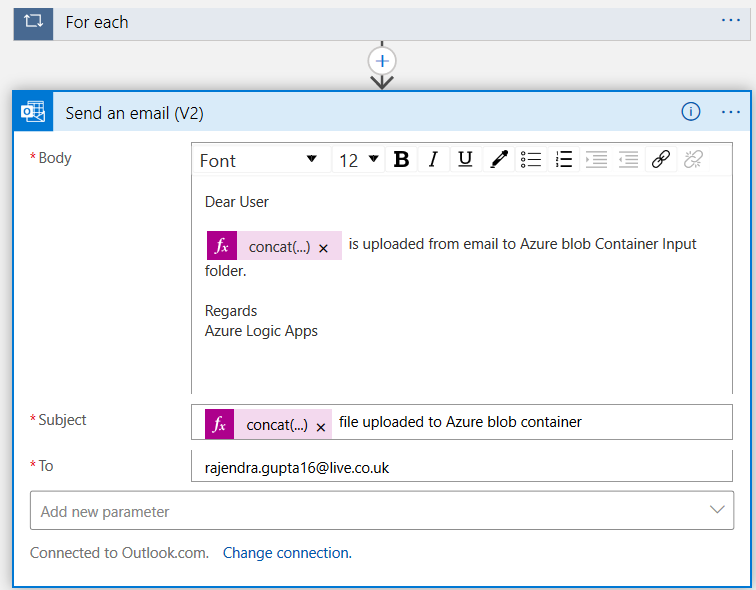The width and height of the screenshot is (756, 590).
Task: Insert a numbered list
Action: point(564,160)
